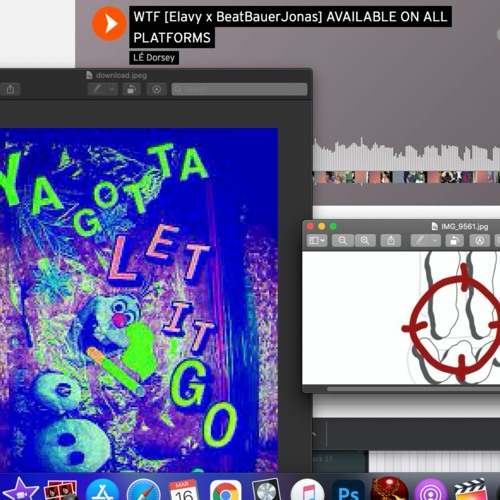Open iMovie from the dock

tap(21, 490)
